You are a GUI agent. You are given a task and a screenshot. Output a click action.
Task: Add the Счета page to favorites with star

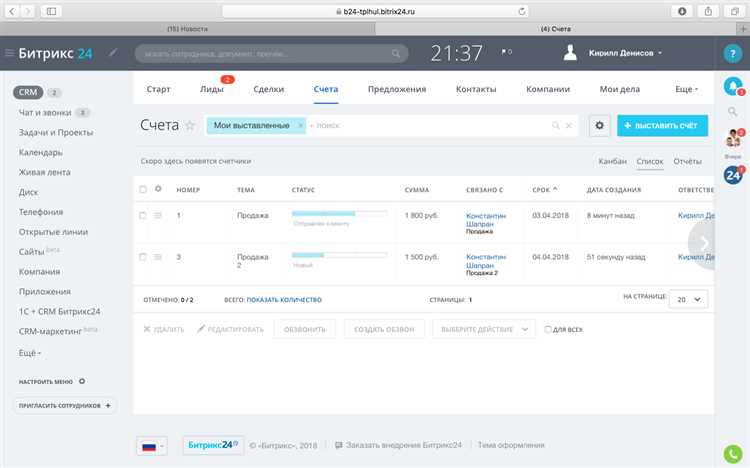190,126
